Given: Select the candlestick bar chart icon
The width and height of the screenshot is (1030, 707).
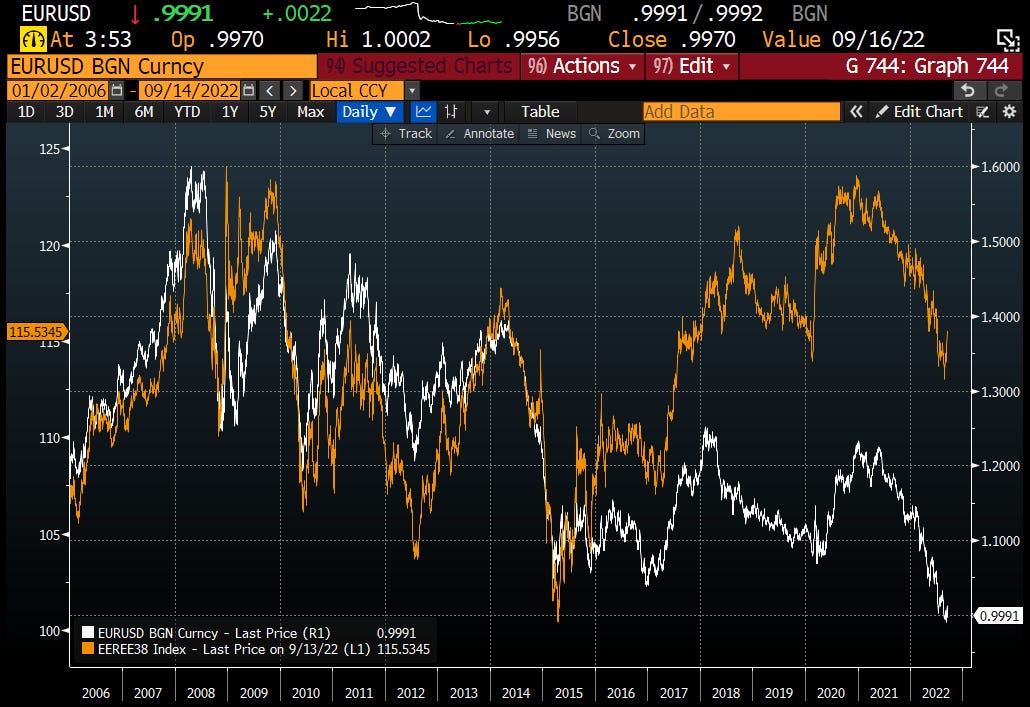Looking at the screenshot, I should [451, 112].
